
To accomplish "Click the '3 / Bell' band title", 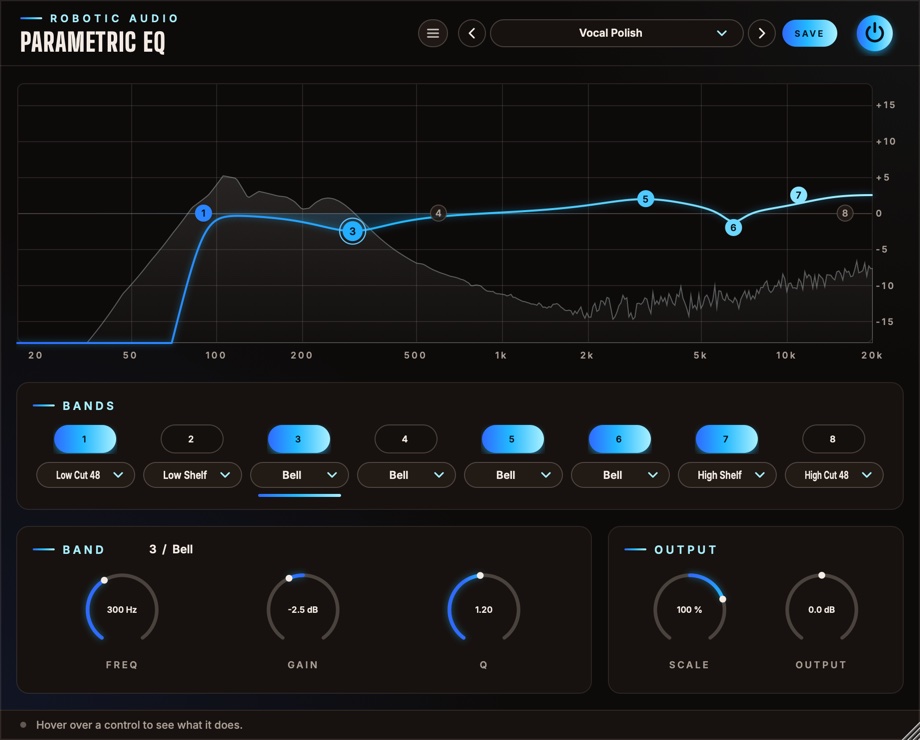I will click(x=171, y=549).
